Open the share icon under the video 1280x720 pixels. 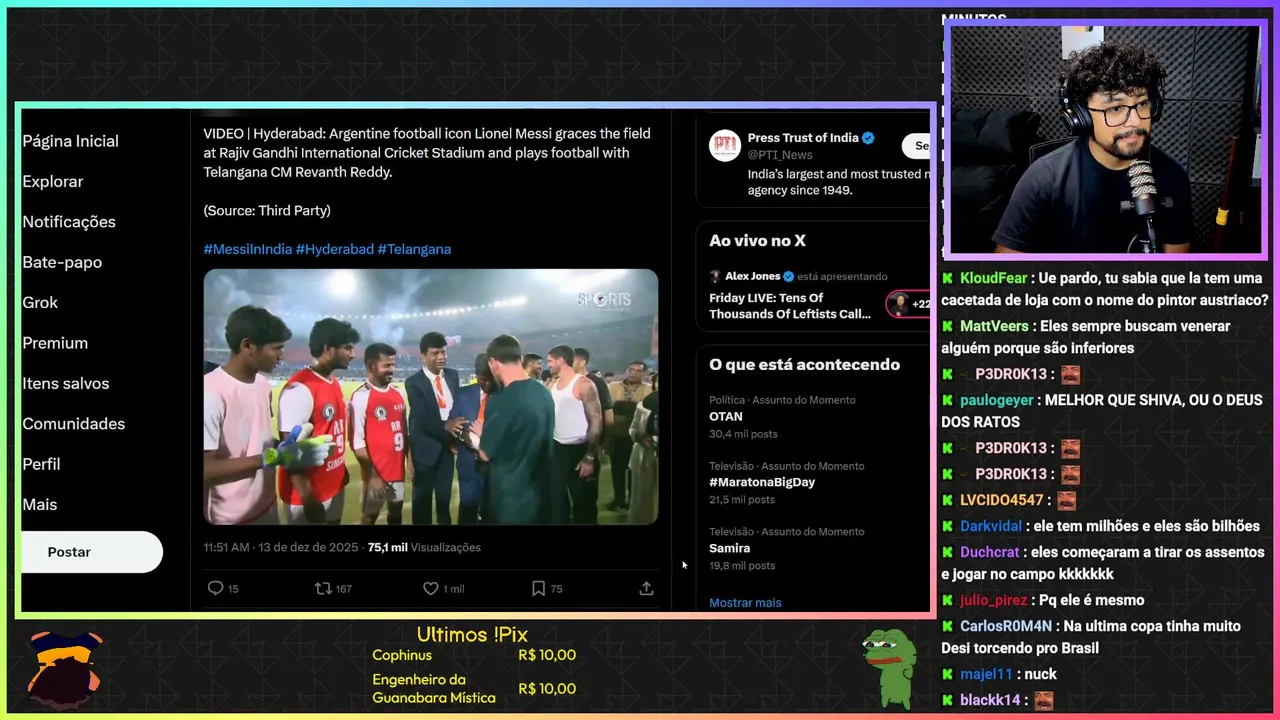[x=646, y=589]
